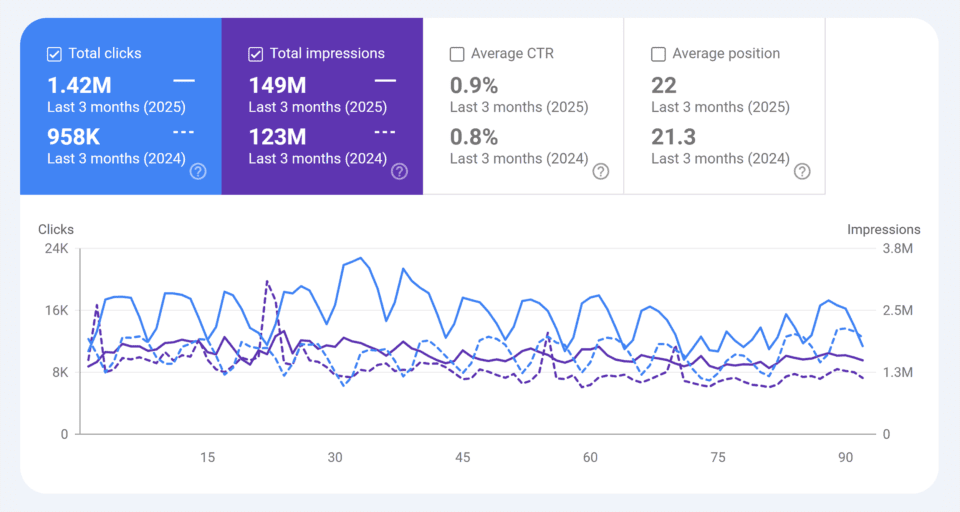
Task: Click day 75 on the x-axis
Action: click(x=718, y=457)
